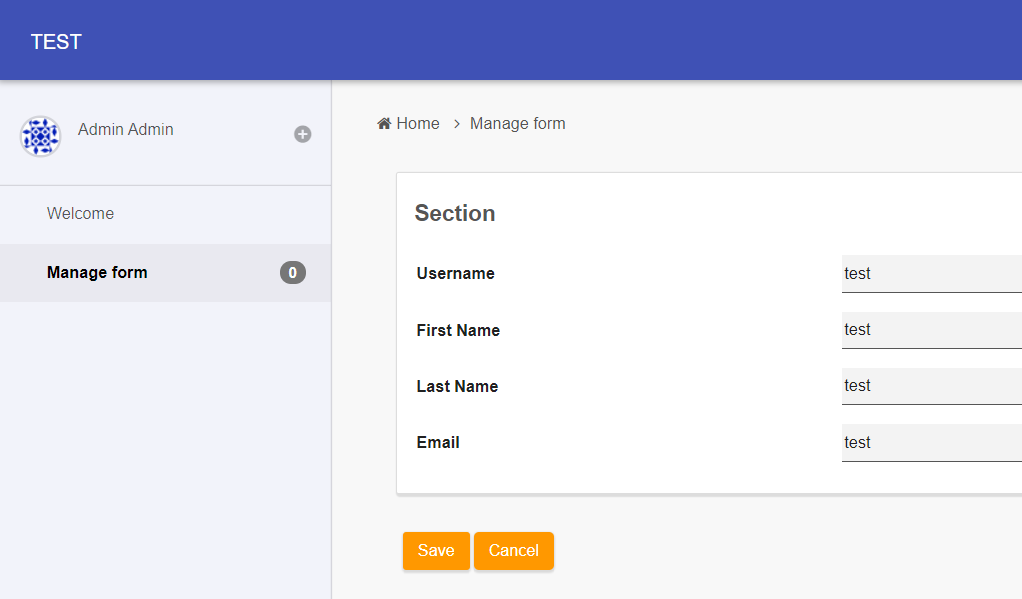
Task: Focus the First Name input field
Action: pos(930,330)
